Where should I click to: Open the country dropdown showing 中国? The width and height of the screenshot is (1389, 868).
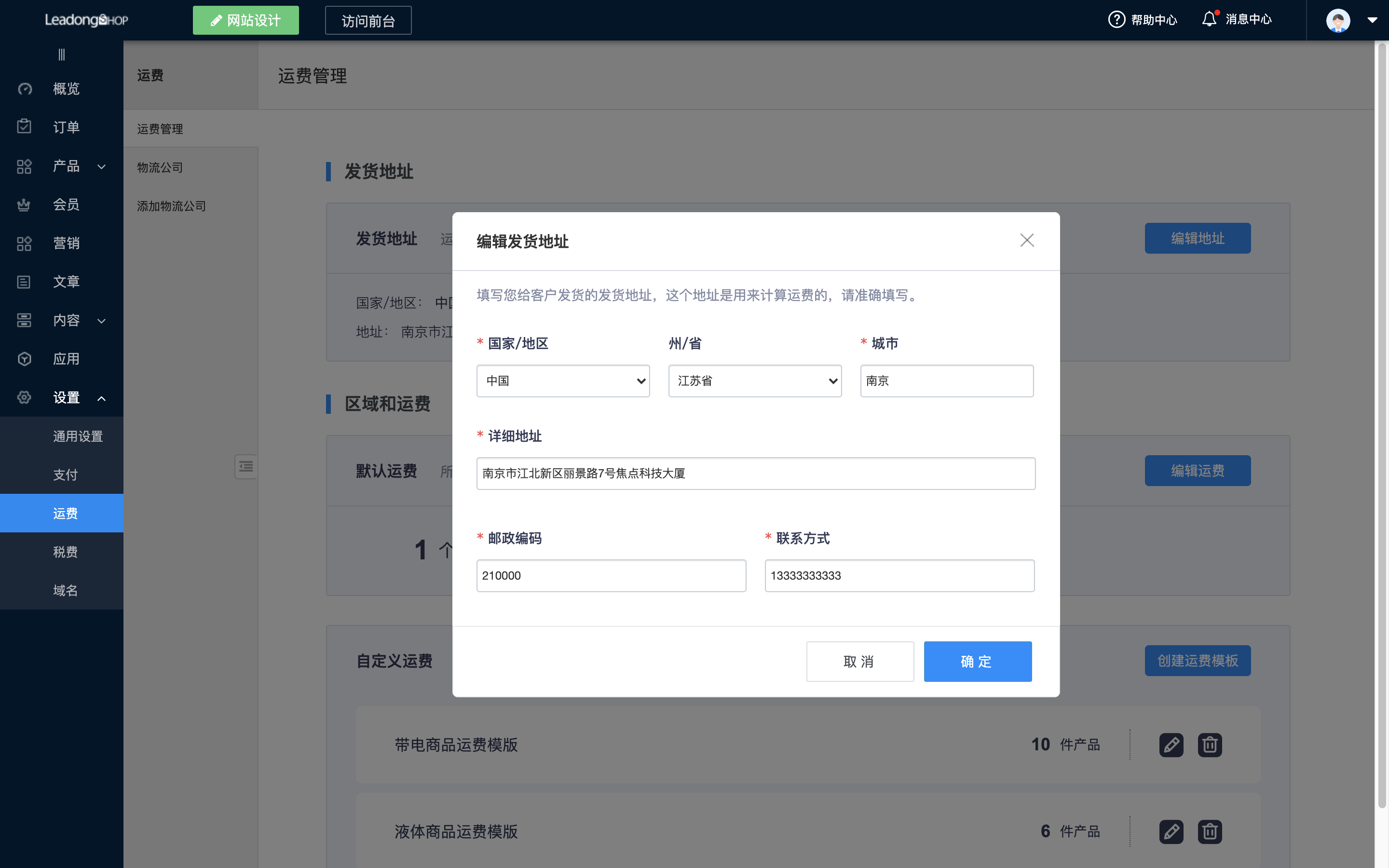click(562, 380)
